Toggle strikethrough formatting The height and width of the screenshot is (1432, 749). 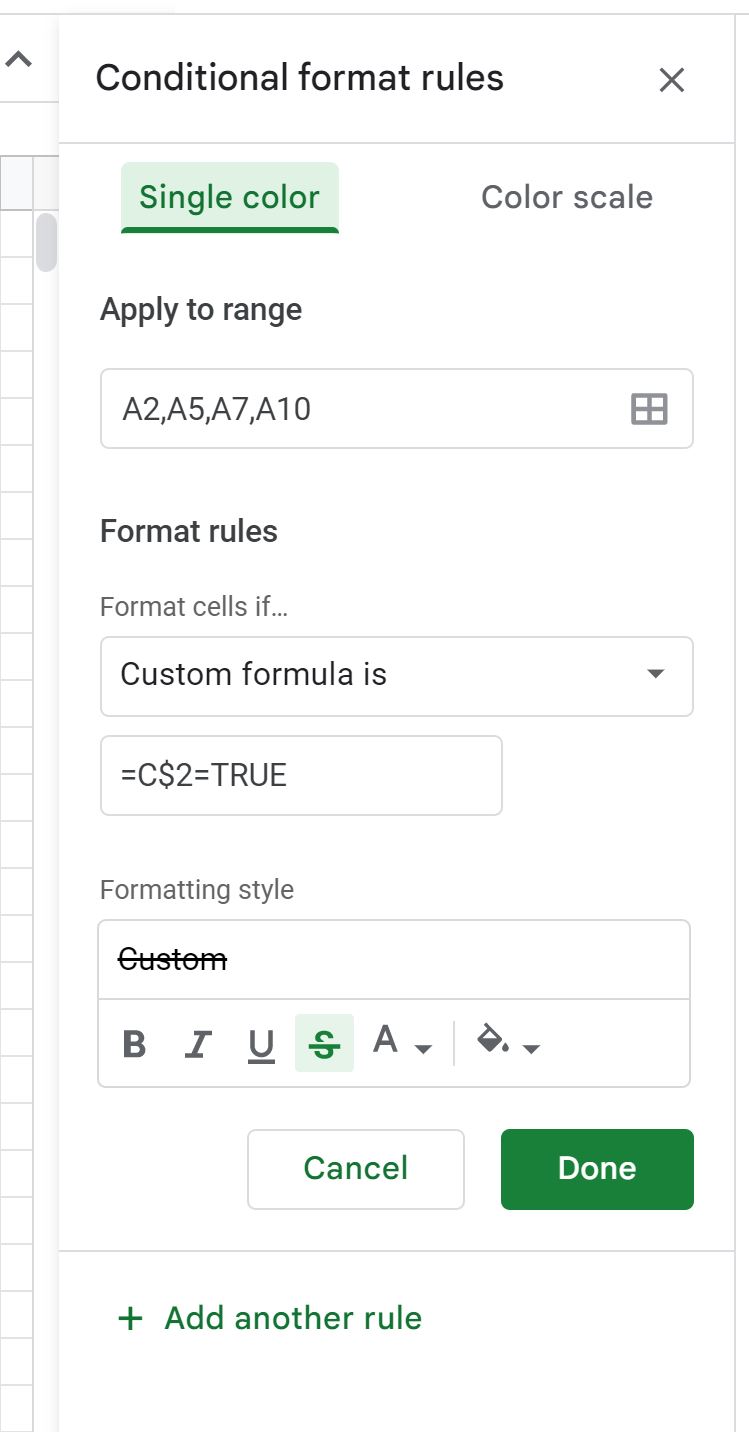(x=324, y=1043)
